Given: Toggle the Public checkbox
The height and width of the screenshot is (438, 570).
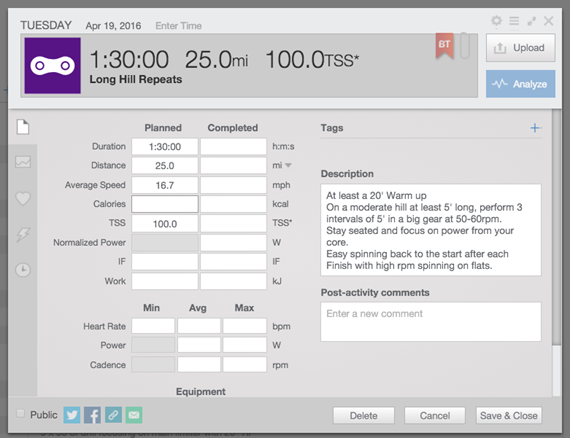Looking at the screenshot, I should [x=20, y=414].
